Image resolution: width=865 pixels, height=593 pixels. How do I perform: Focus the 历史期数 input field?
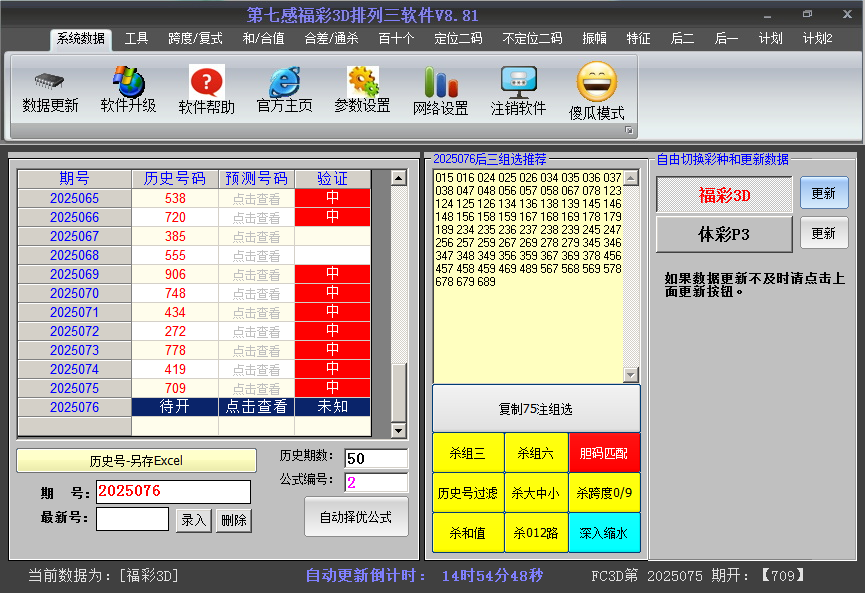click(376, 458)
